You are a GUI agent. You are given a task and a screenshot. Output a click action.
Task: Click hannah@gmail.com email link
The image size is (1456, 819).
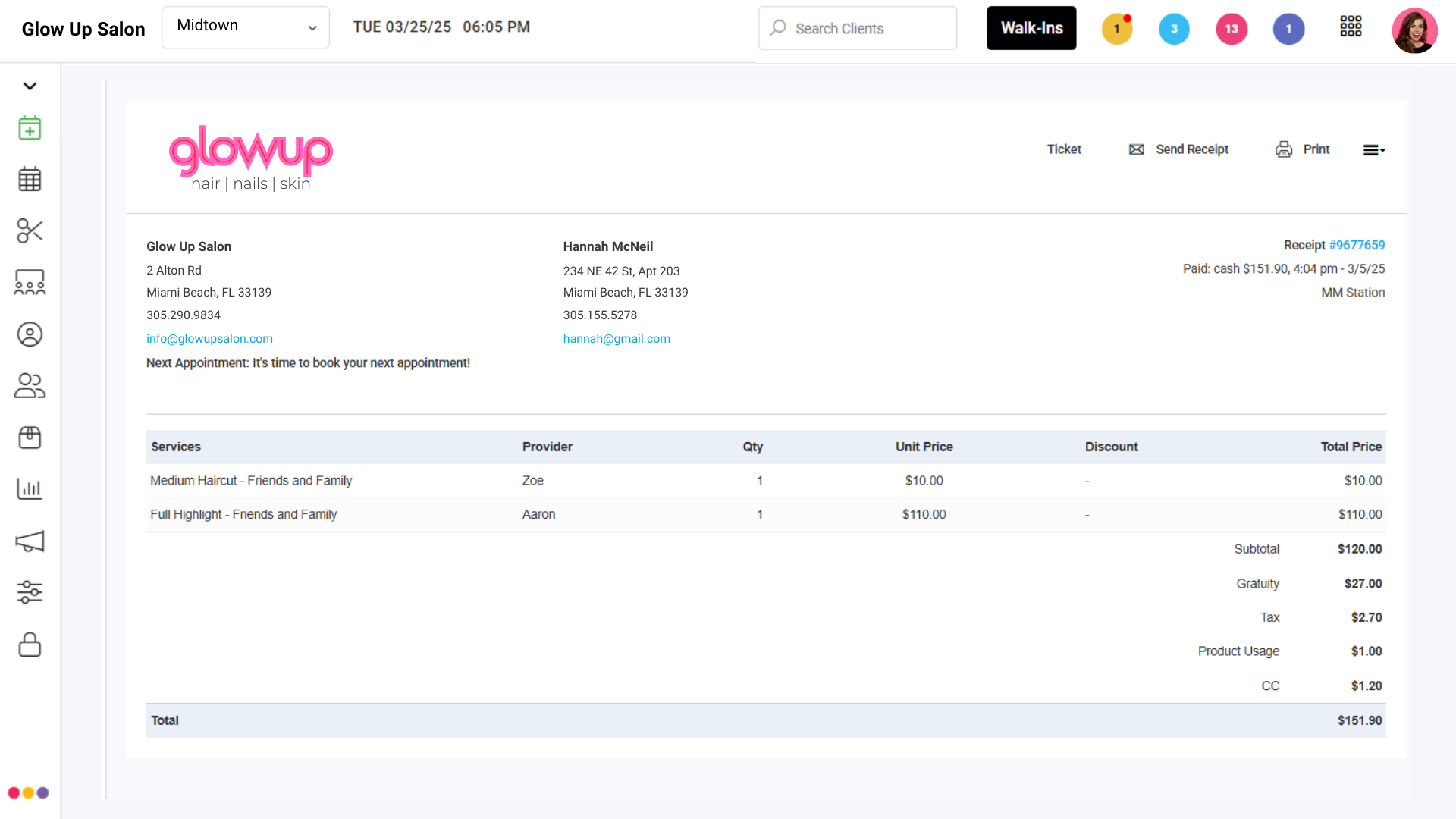coord(617,339)
